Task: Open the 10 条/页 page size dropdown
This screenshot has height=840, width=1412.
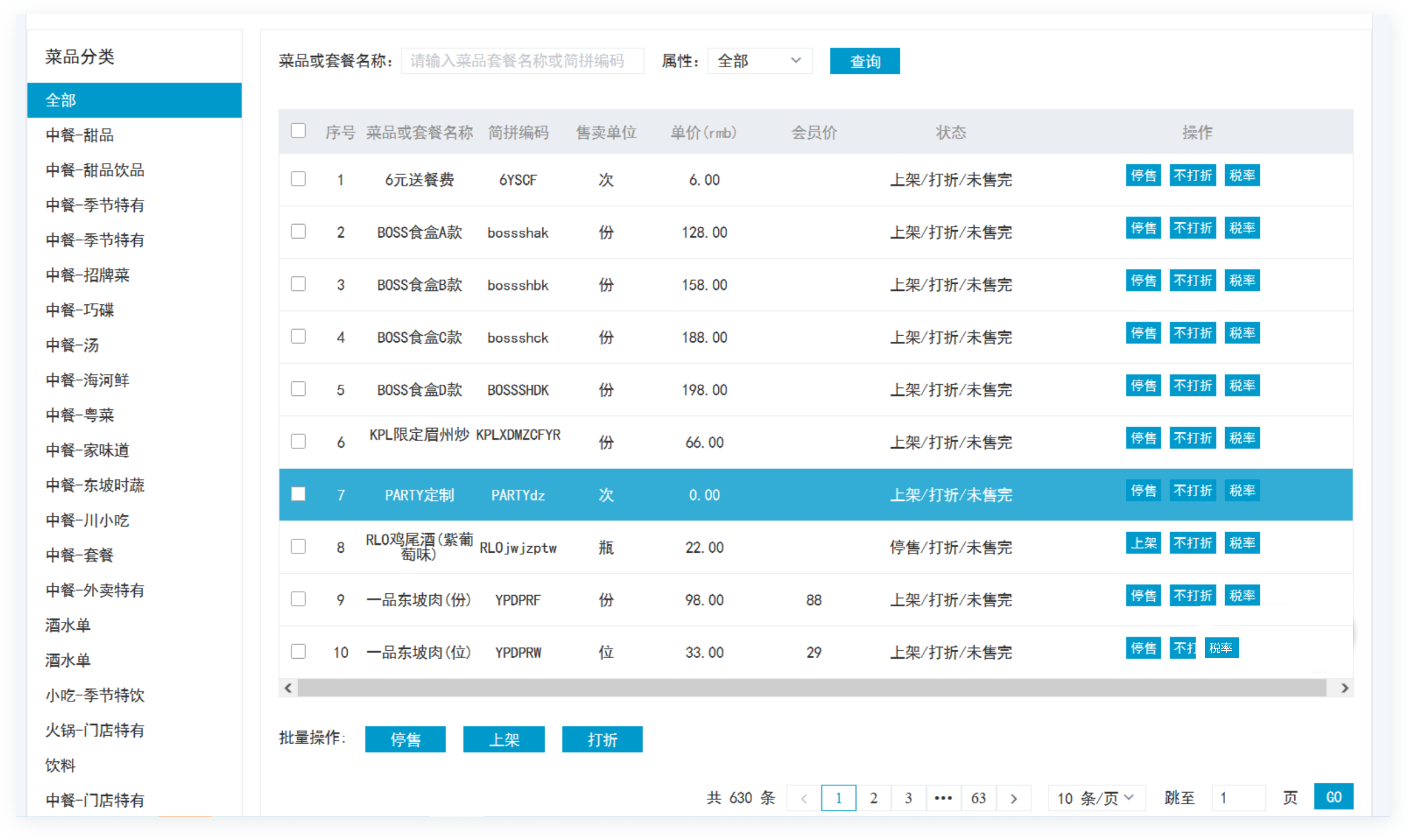Action: pyautogui.click(x=1096, y=798)
